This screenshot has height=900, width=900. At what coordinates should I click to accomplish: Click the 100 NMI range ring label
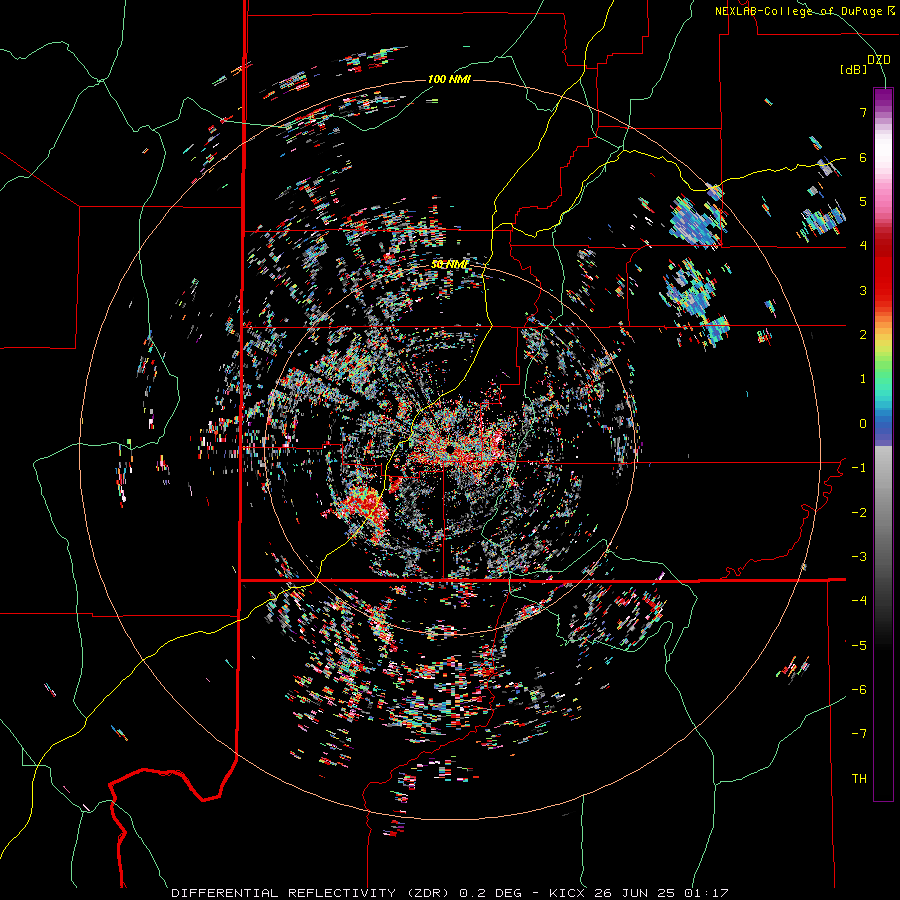pyautogui.click(x=449, y=79)
